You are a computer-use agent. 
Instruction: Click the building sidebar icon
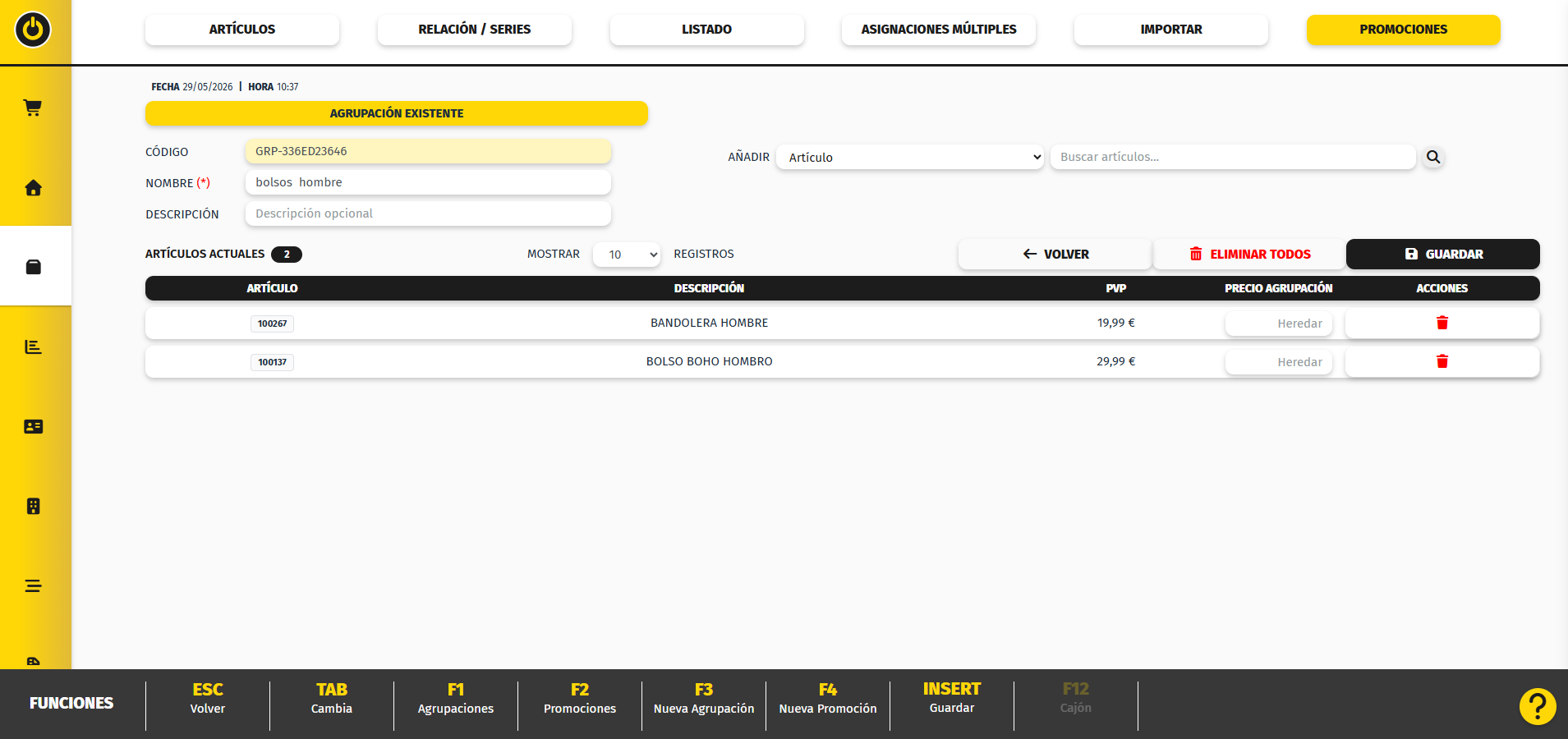(33, 506)
